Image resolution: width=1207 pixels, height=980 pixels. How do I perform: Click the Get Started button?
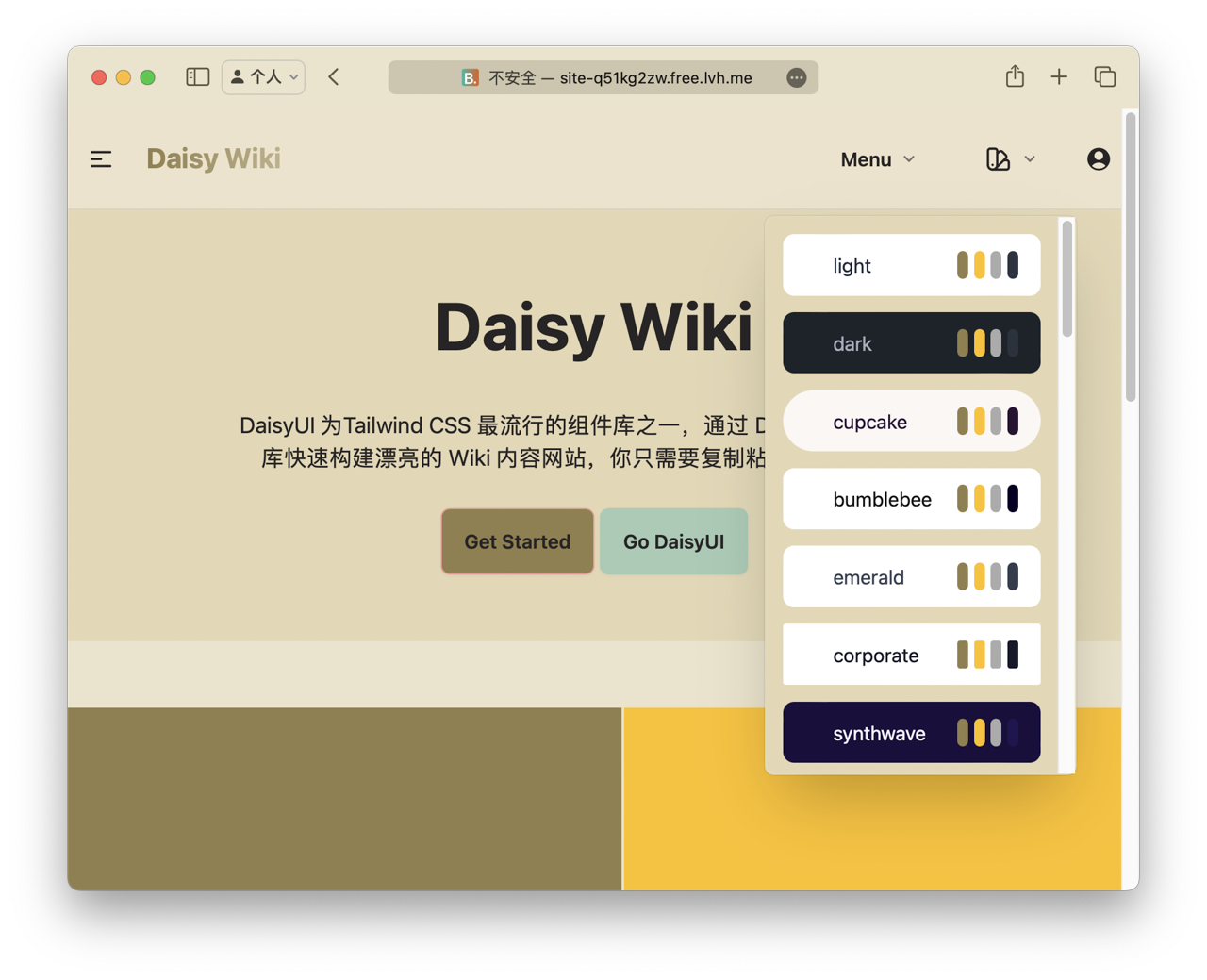coord(517,541)
